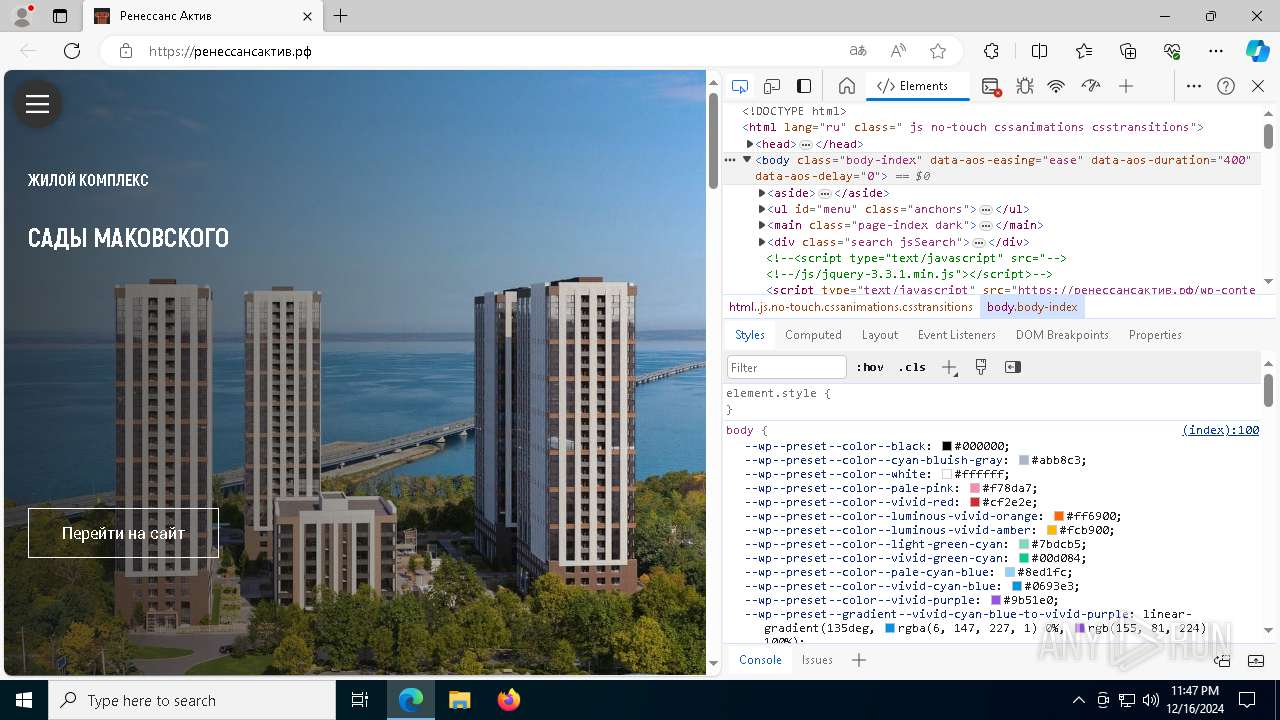Switch to the Styles tab
1280x720 pixels.
[x=750, y=335]
